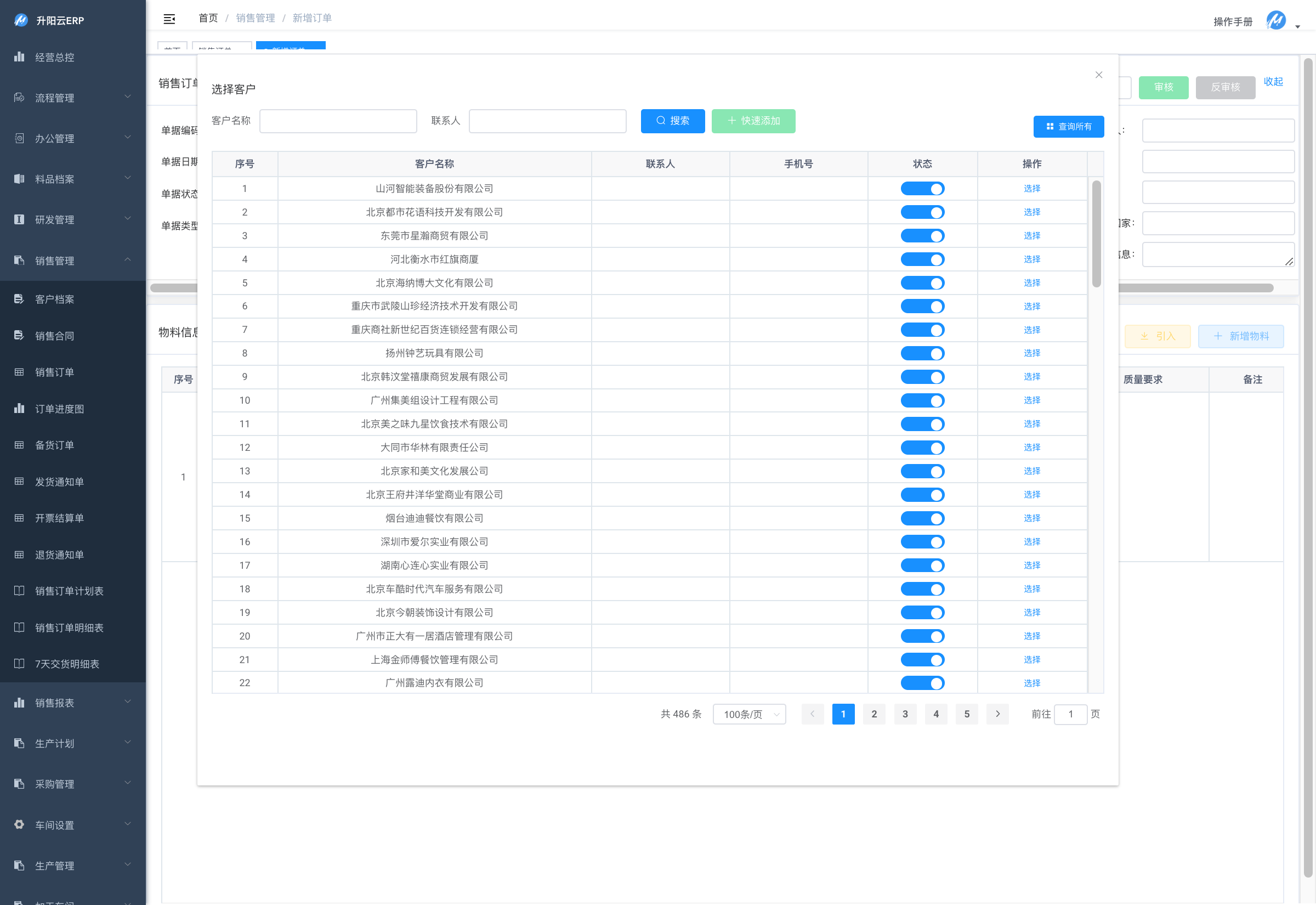The width and height of the screenshot is (1316, 905).
Task: Click the sidebar collapse hamburger icon
Action: pos(169,19)
